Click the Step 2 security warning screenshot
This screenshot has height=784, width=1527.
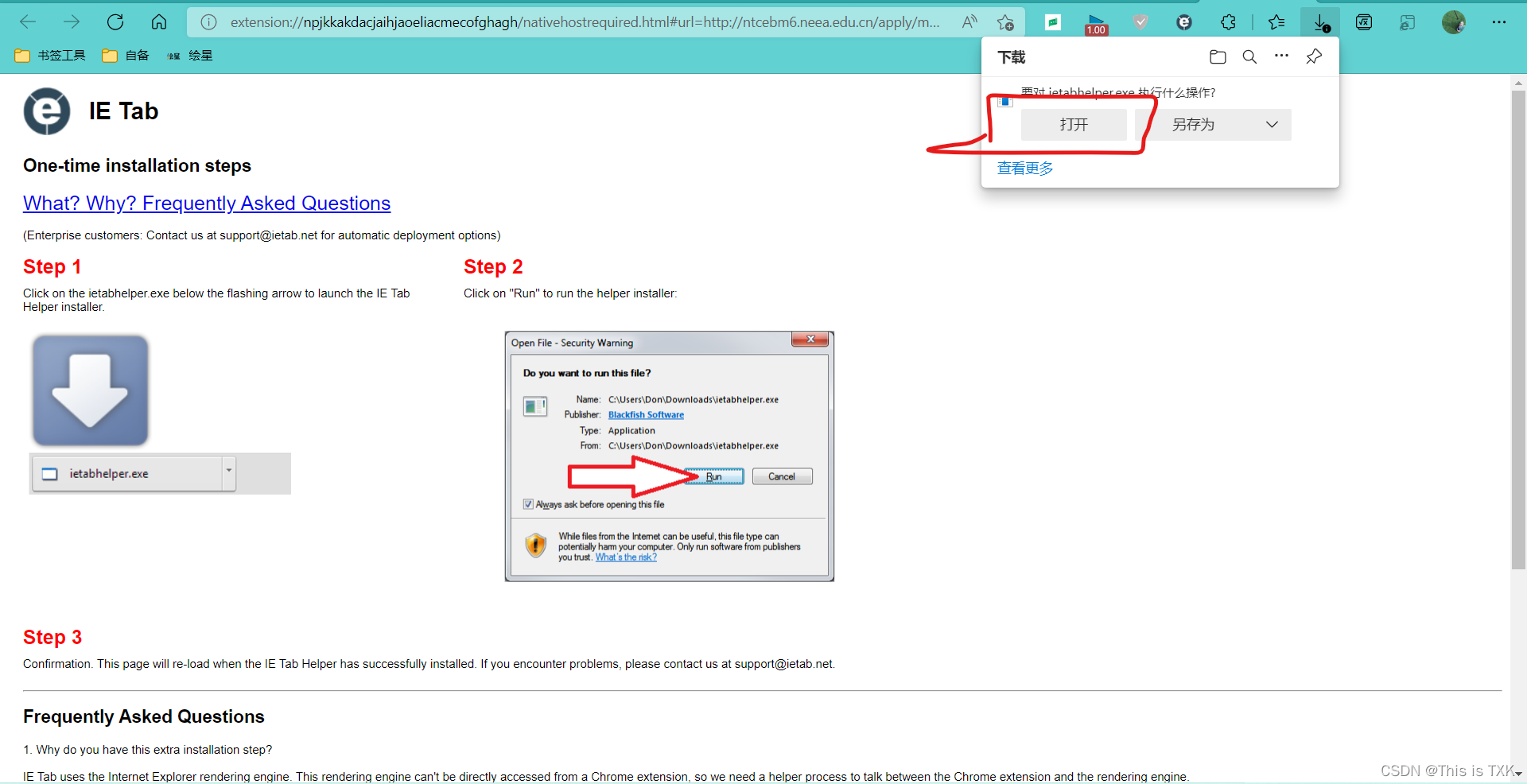pyautogui.click(x=670, y=456)
